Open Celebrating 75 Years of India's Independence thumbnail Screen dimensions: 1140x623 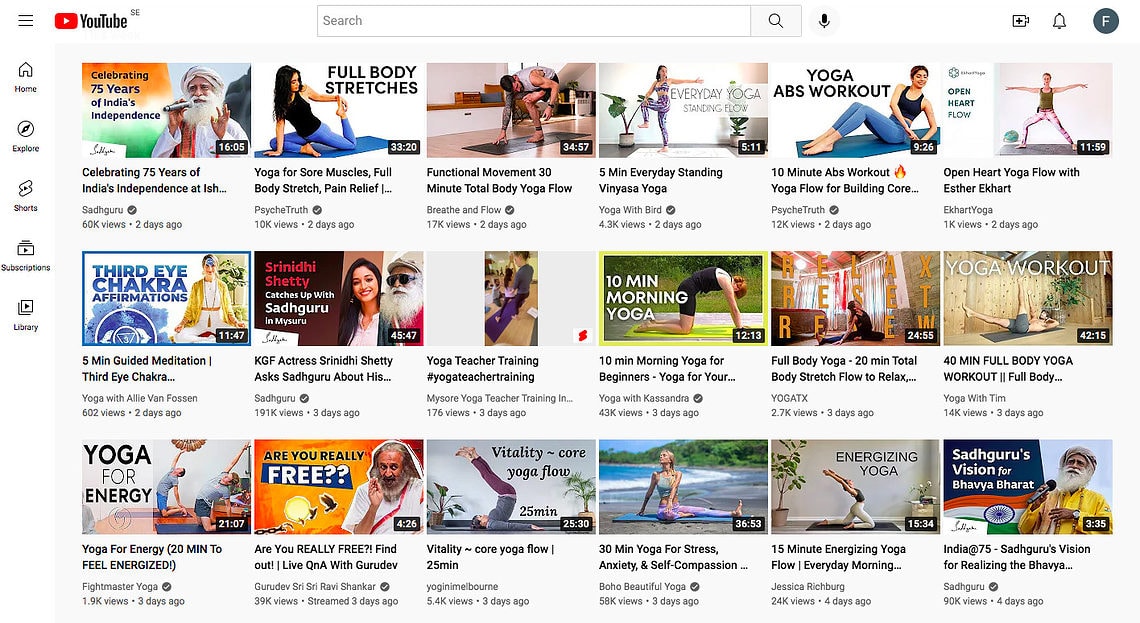point(166,110)
